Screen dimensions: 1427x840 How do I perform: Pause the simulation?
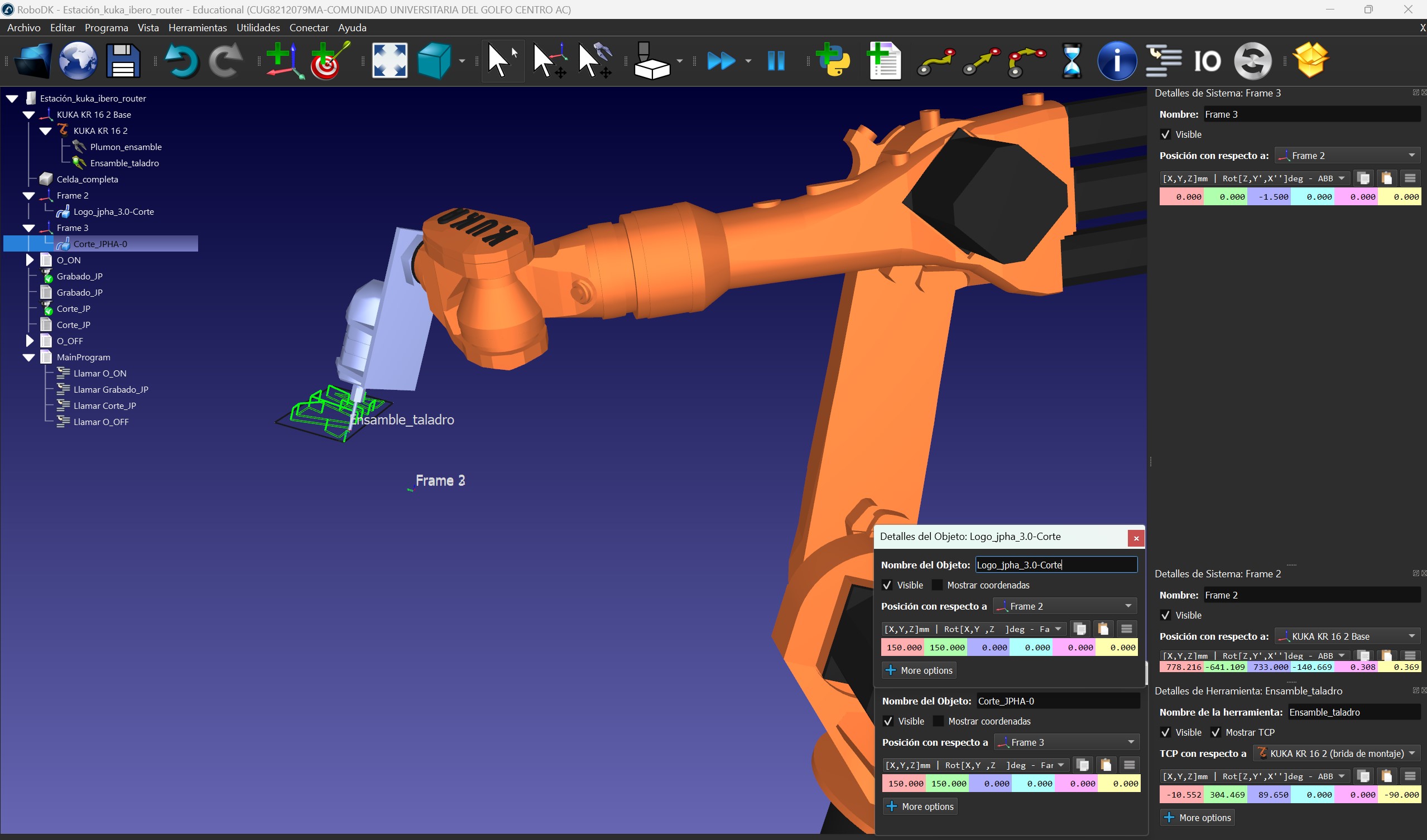pos(776,61)
